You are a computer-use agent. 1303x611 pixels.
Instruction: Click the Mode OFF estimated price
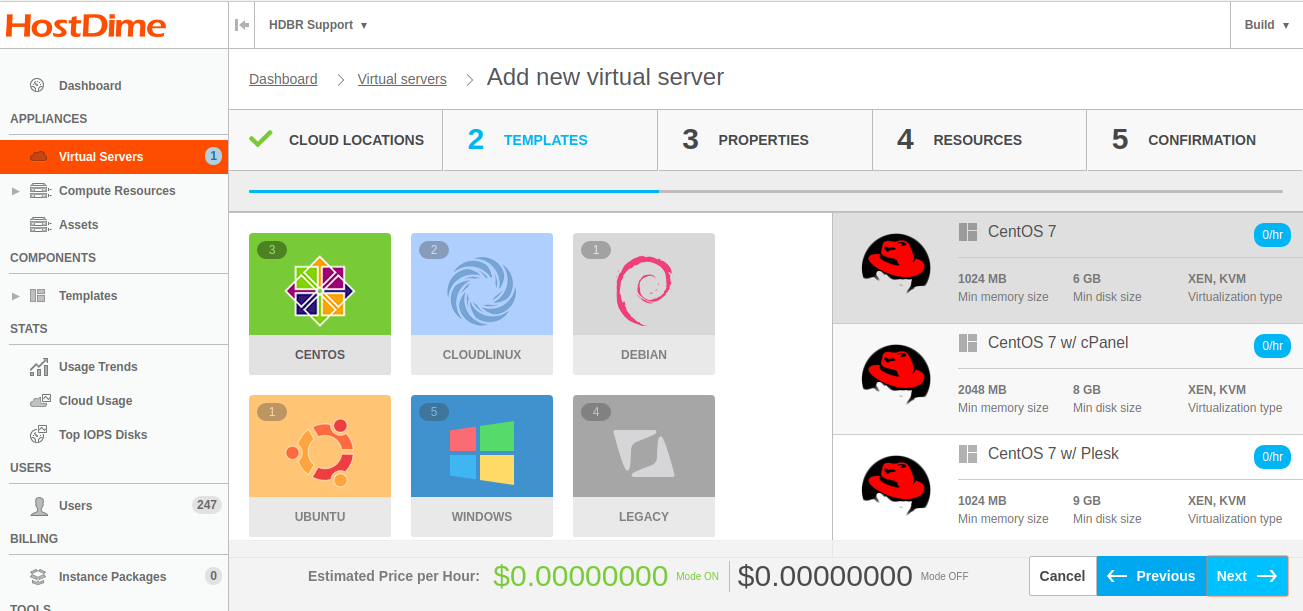pos(825,576)
